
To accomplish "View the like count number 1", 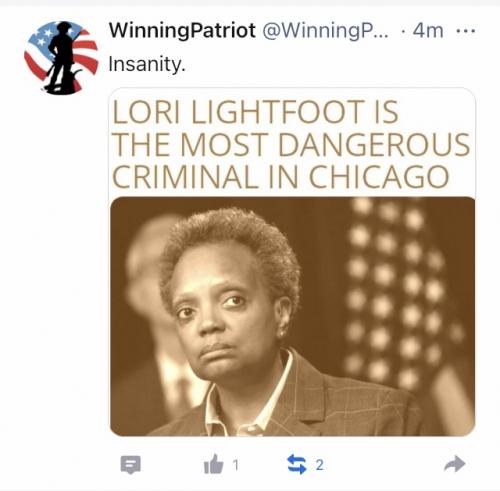I will 236,465.
